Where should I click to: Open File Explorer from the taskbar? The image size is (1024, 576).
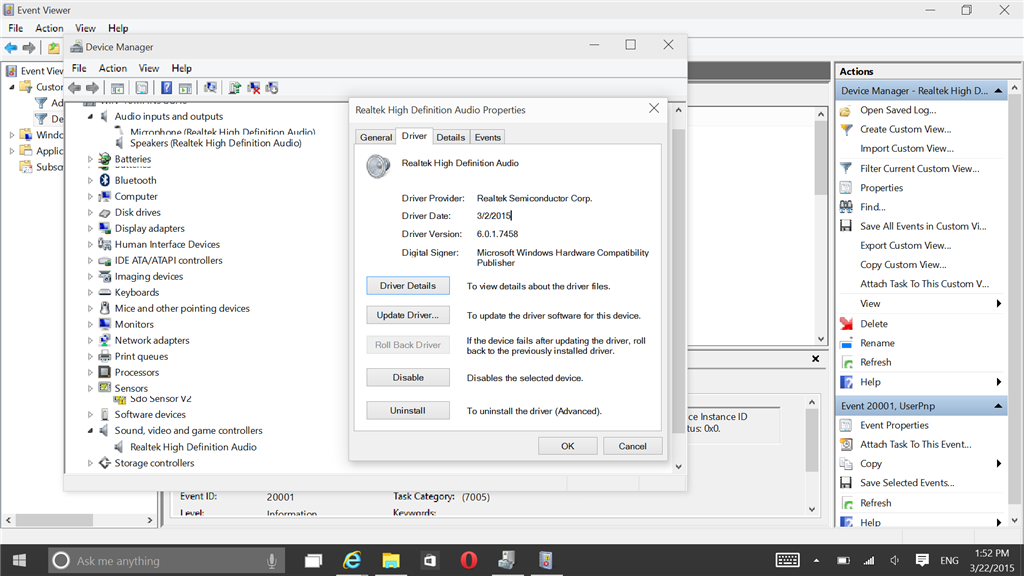coord(391,560)
